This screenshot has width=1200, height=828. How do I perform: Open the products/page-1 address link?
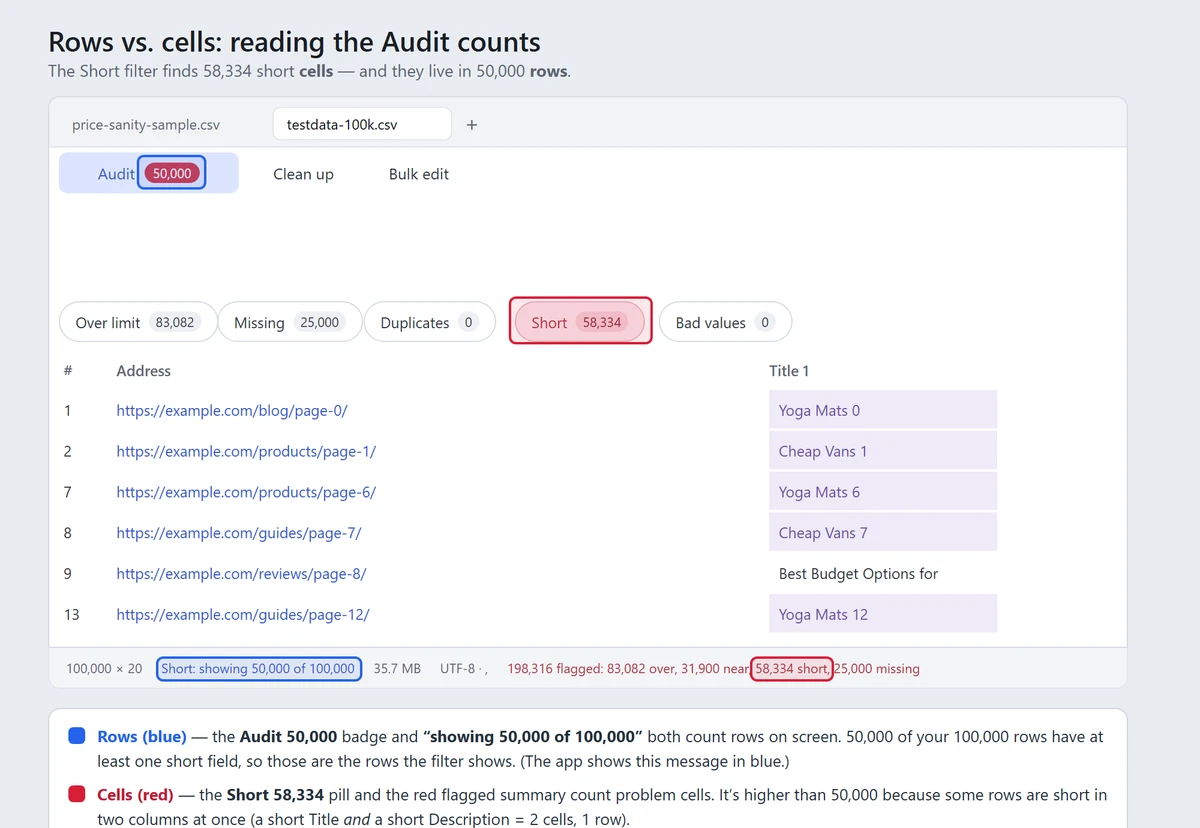246,452
